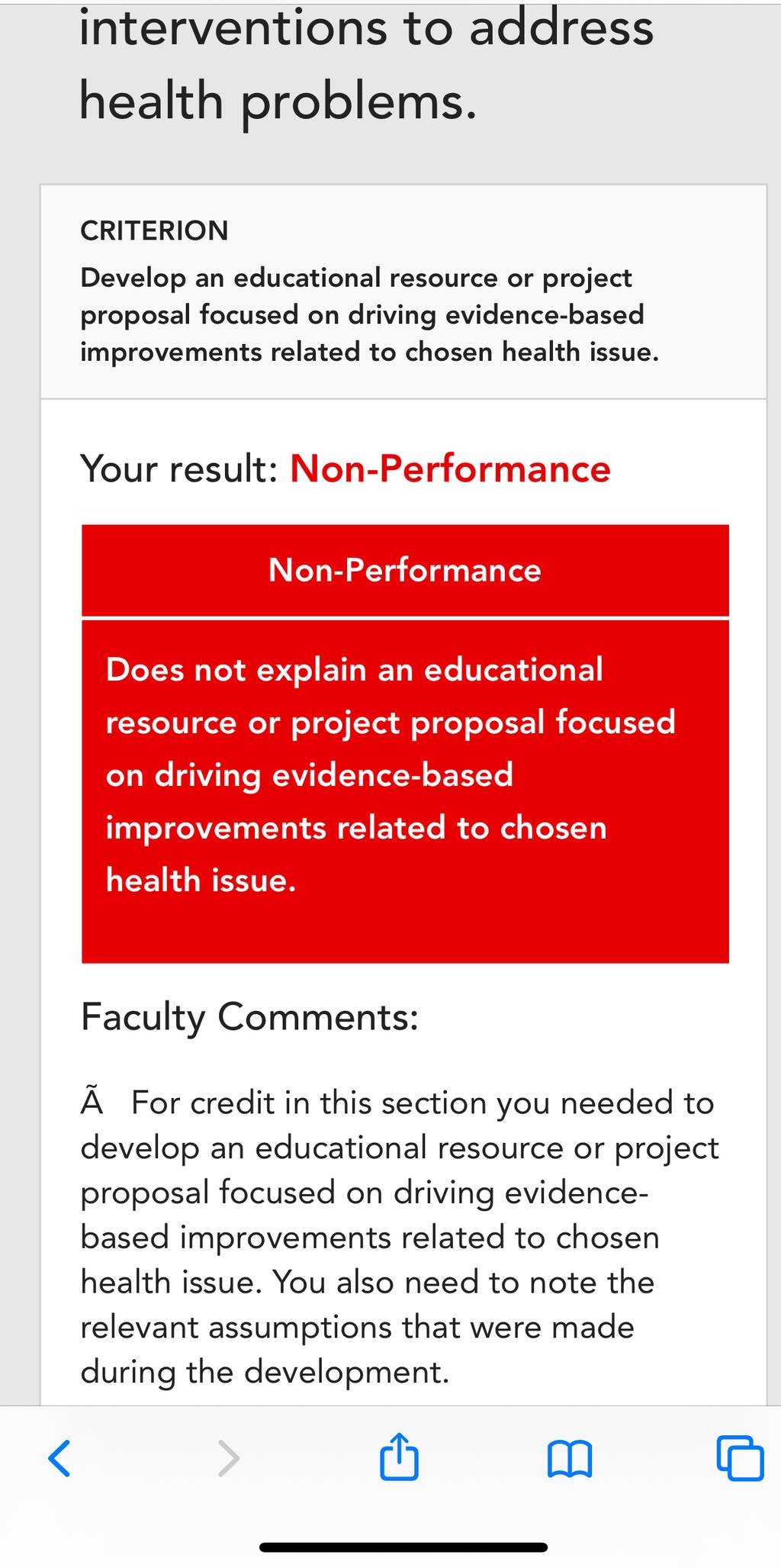Tap the Safari forward arrow
Image resolution: width=781 pixels, height=1568 pixels.
229,1458
